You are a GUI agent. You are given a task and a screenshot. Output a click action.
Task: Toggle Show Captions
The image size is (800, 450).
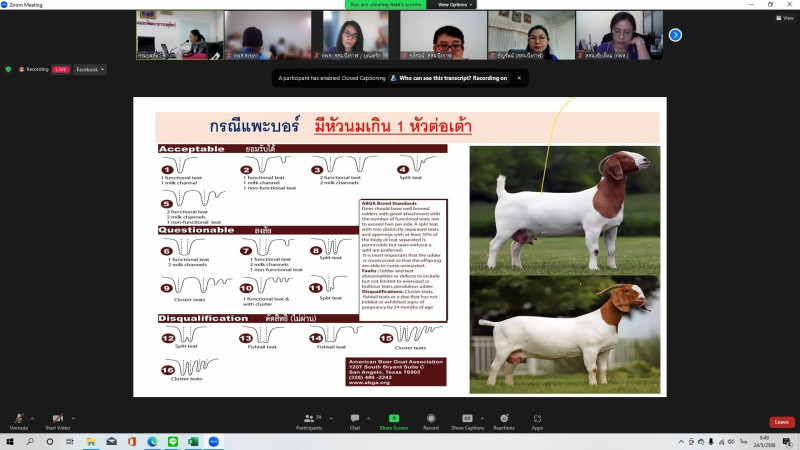click(467, 419)
